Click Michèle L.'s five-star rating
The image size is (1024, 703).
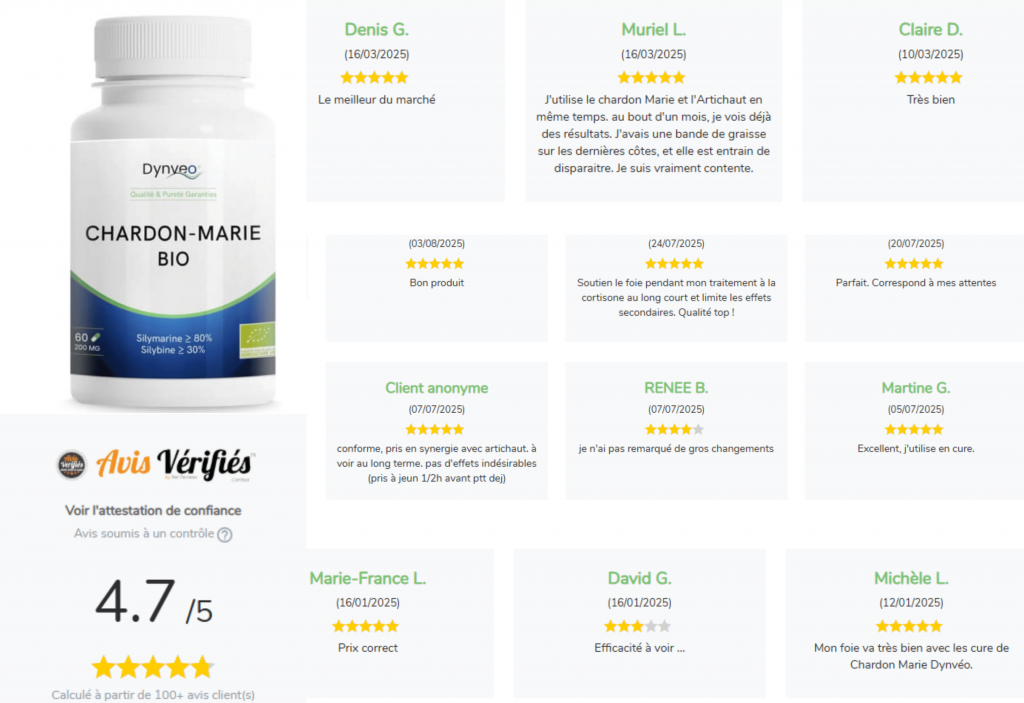point(909,626)
